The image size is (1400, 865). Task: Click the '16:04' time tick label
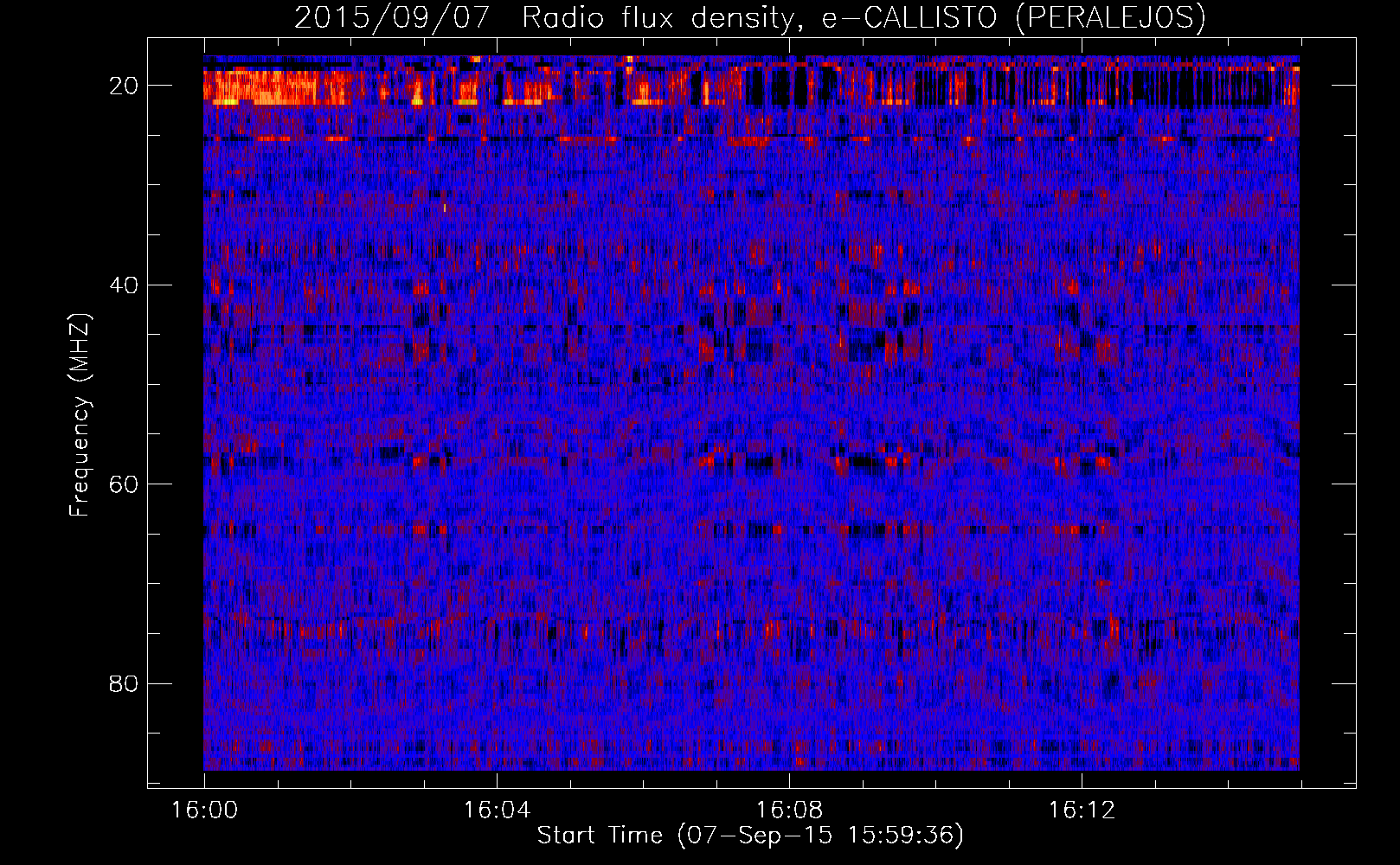coord(497,811)
